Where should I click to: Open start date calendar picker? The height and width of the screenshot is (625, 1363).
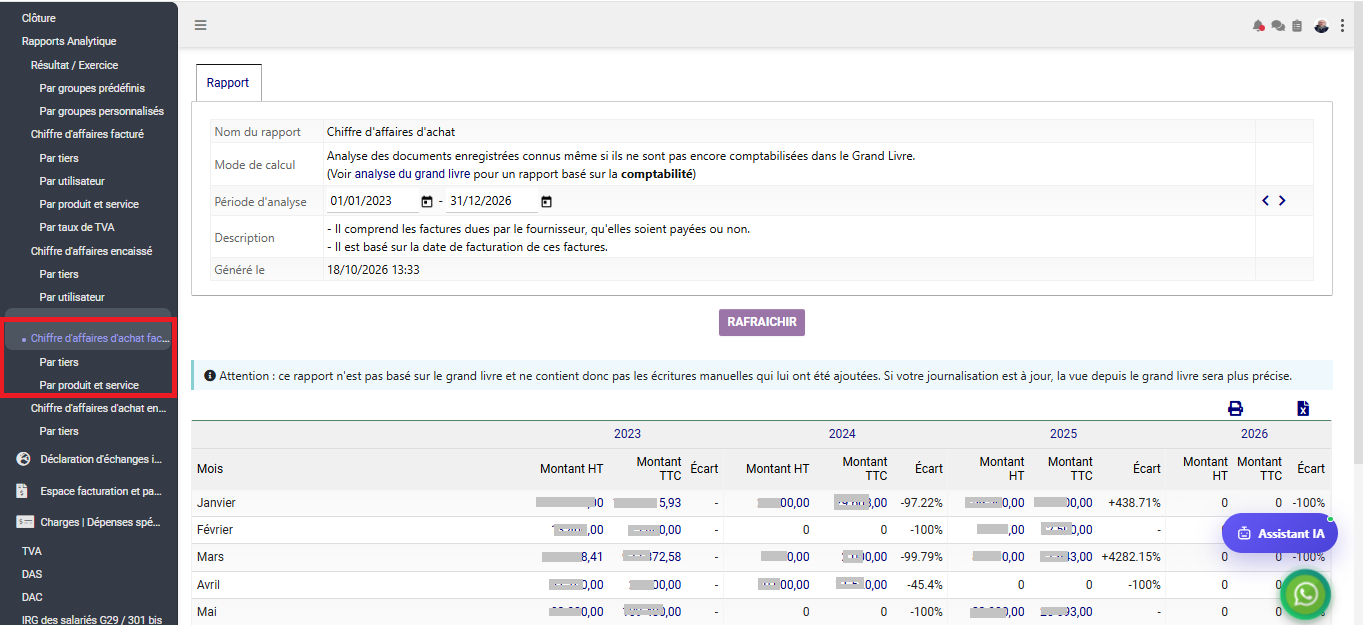[x=427, y=201]
